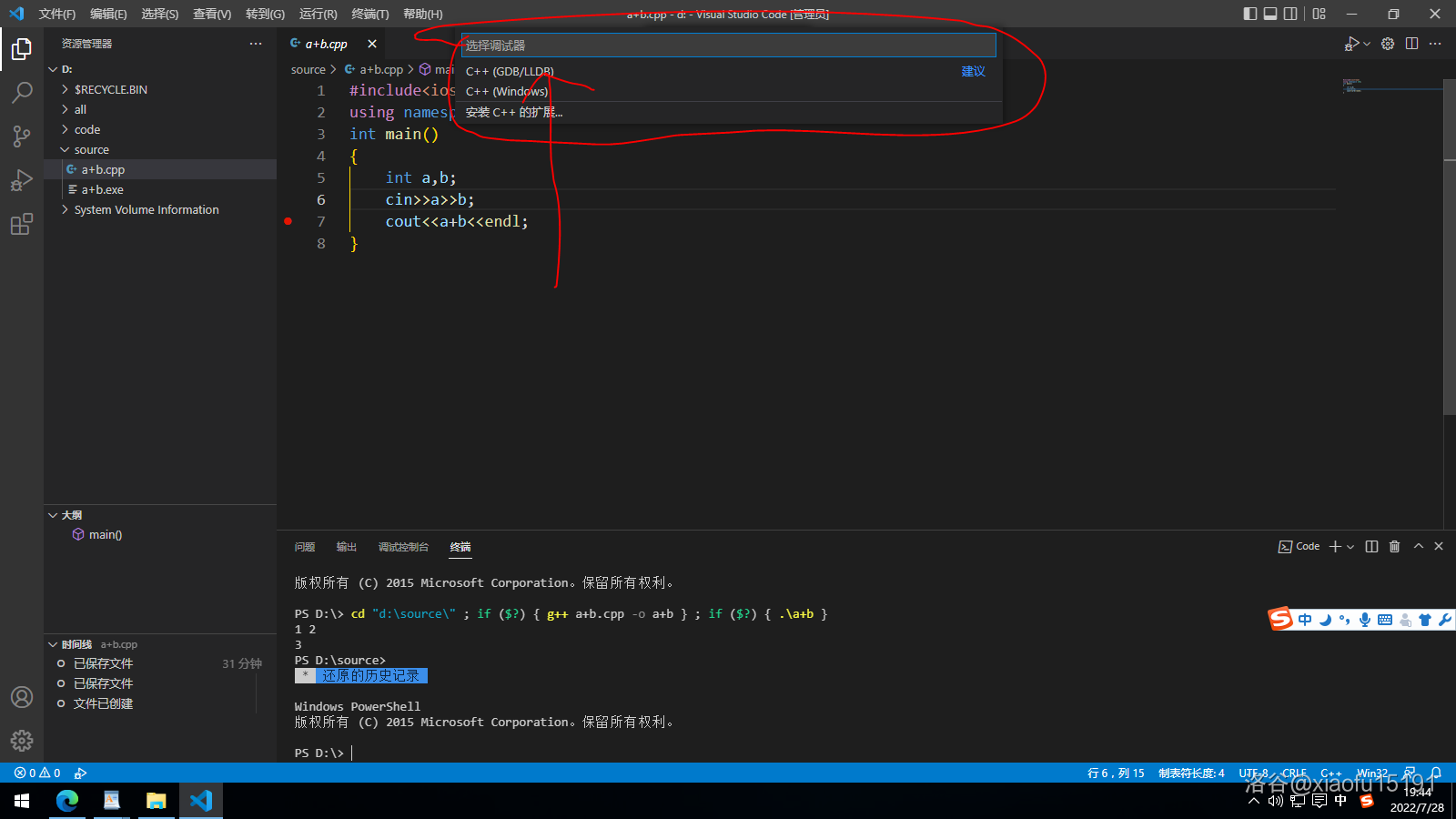Open Windows Start menu
Screen dimensions: 1456x819
(x=22, y=801)
